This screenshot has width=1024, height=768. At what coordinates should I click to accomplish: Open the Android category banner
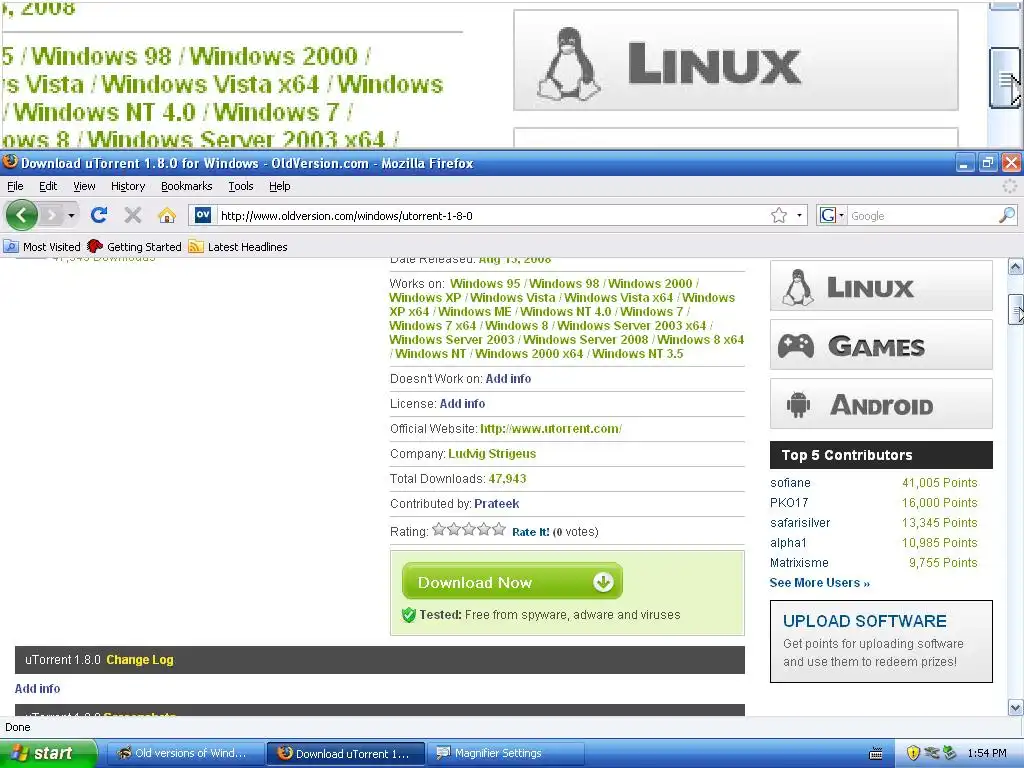(x=881, y=404)
